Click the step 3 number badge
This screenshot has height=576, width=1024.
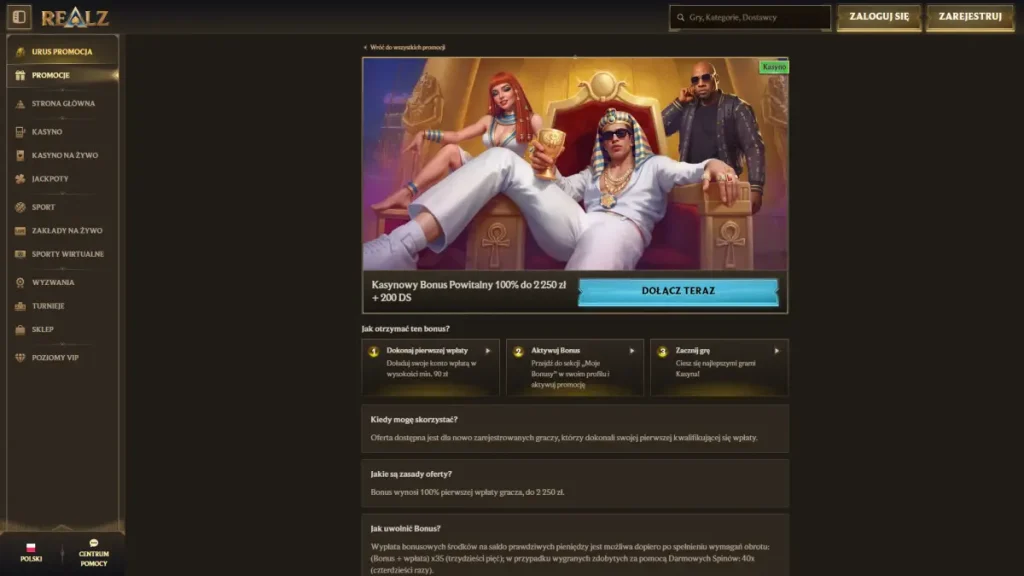tap(662, 351)
